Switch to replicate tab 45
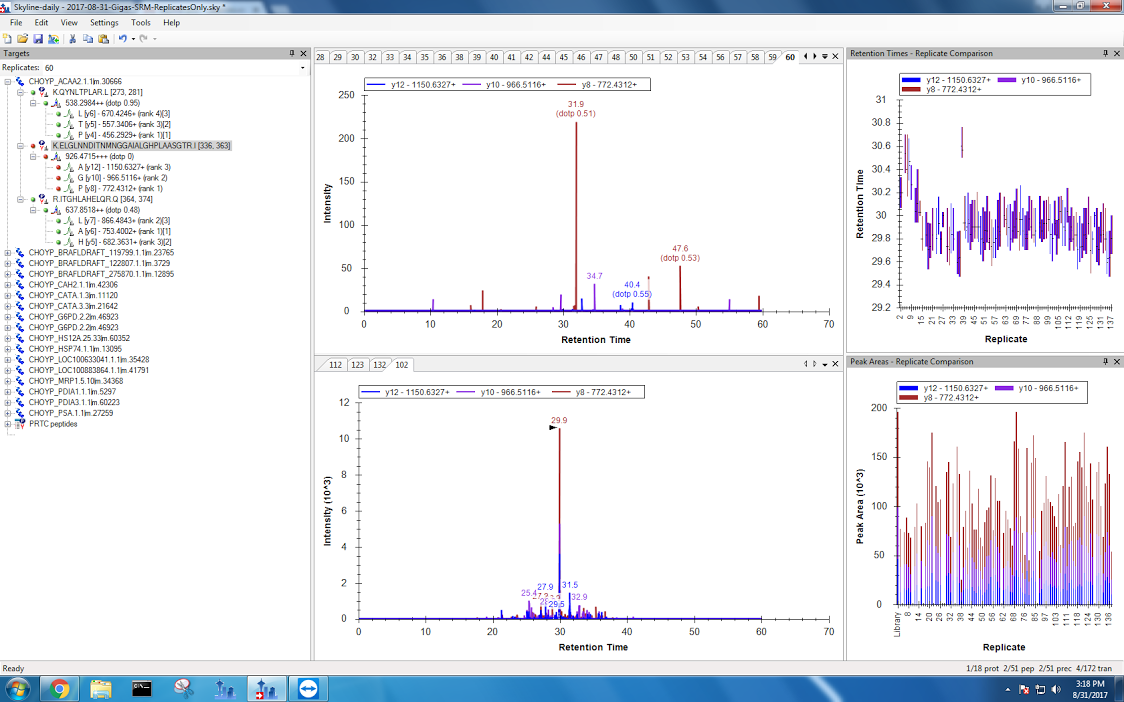Image resolution: width=1124 pixels, height=702 pixels. pos(563,57)
